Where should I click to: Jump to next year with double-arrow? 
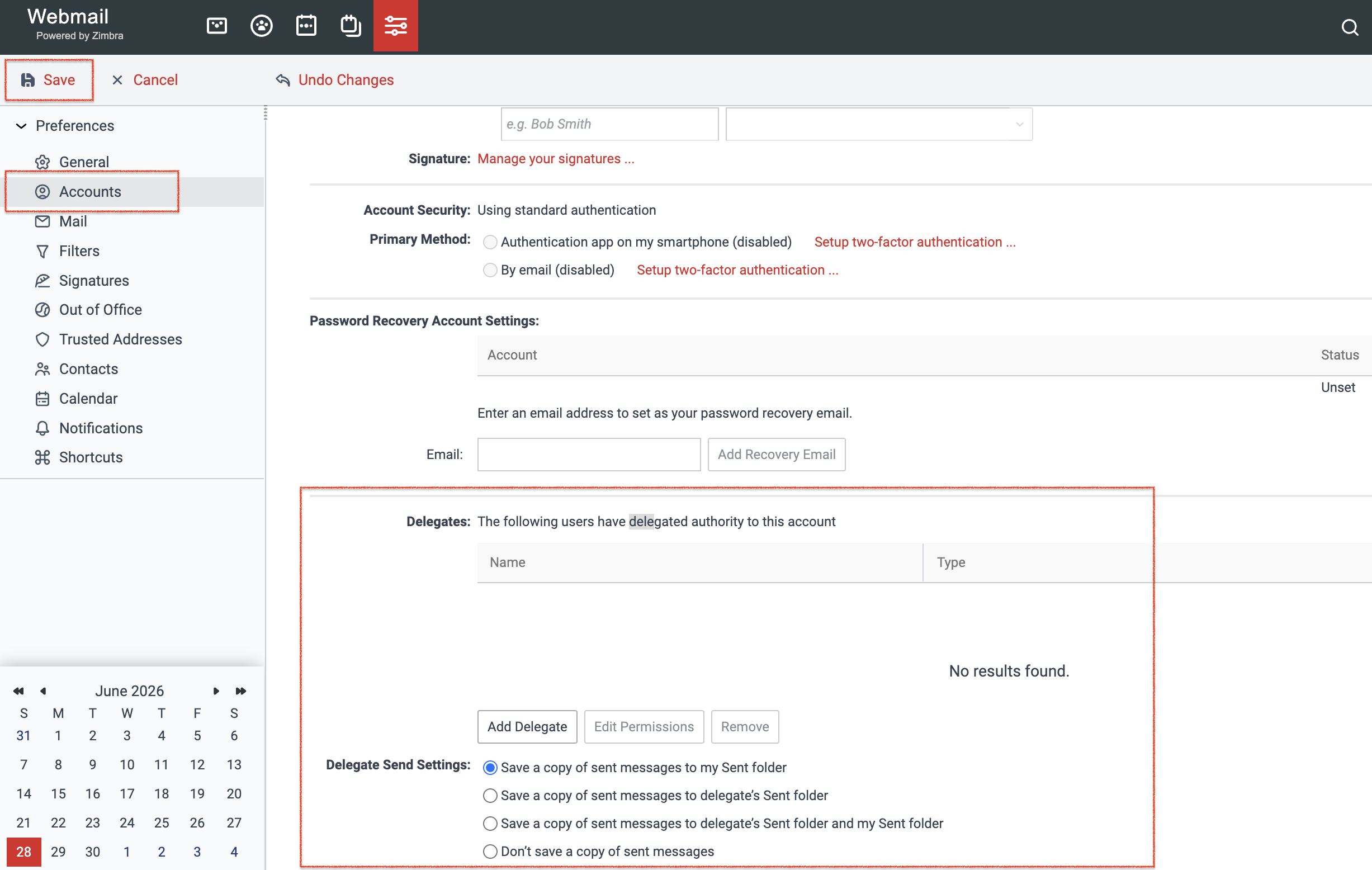click(x=241, y=691)
